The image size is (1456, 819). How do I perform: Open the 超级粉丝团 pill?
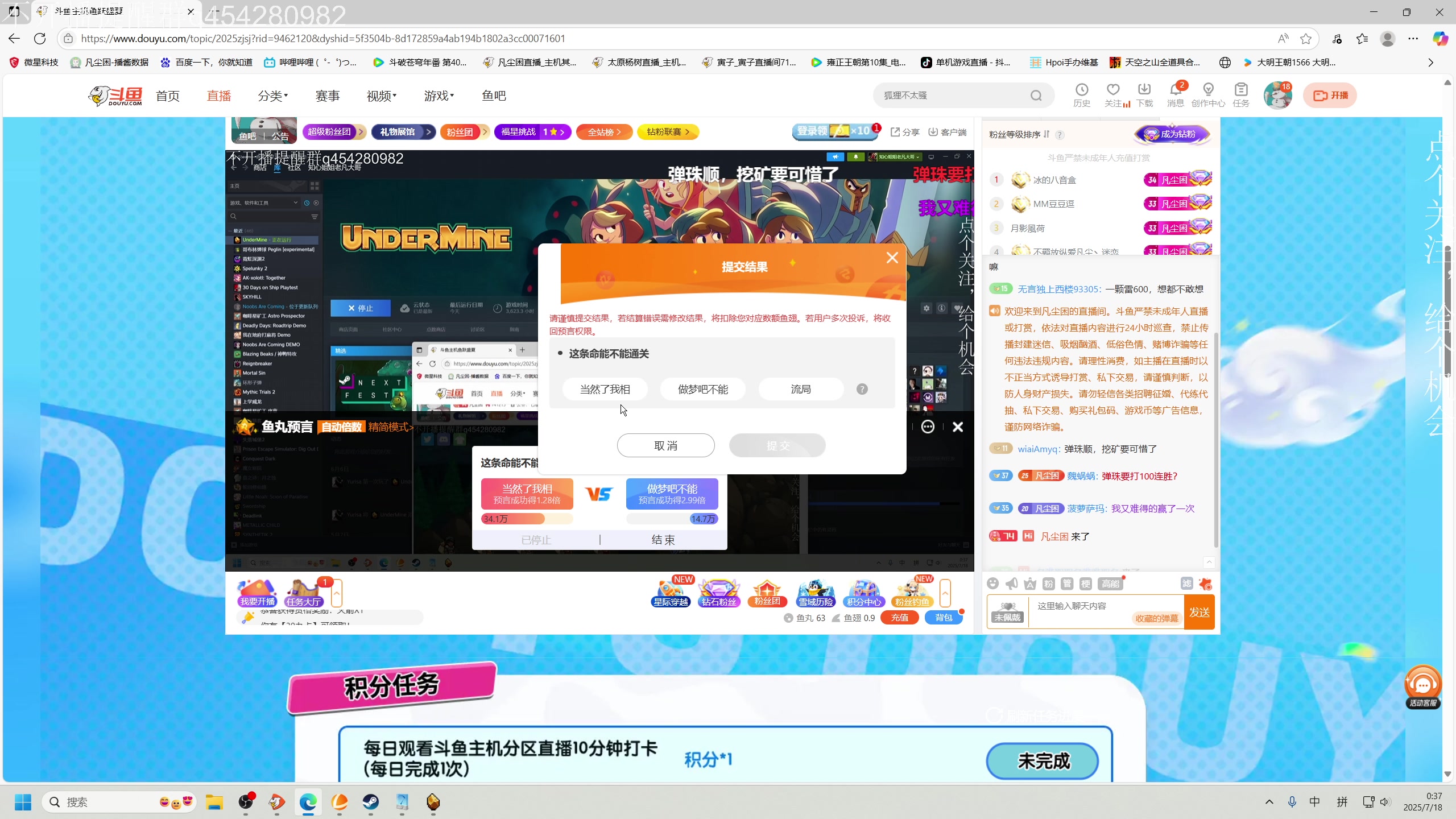click(334, 132)
